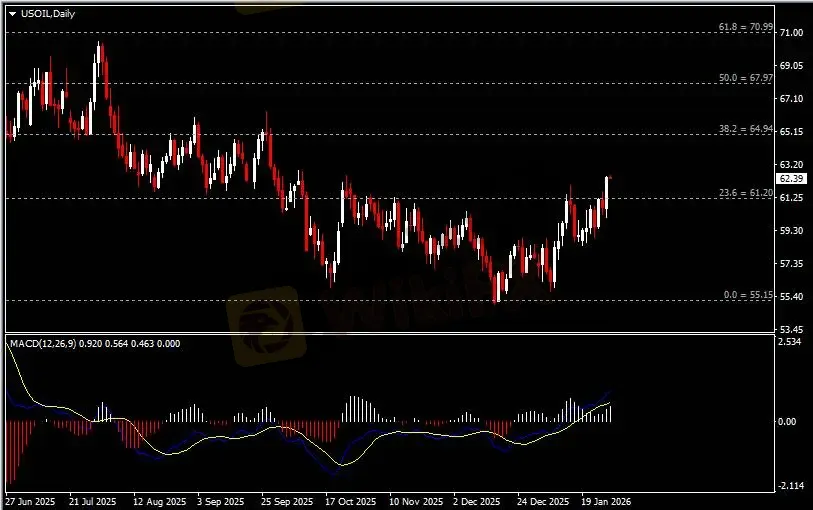Click the 59.30 price axis value
This screenshot has width=813, height=510.
(791, 231)
